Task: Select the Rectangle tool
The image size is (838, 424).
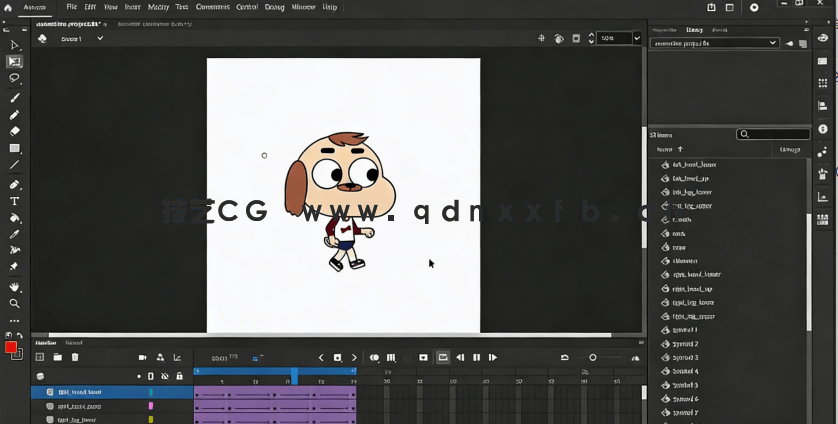Action: click(x=14, y=148)
